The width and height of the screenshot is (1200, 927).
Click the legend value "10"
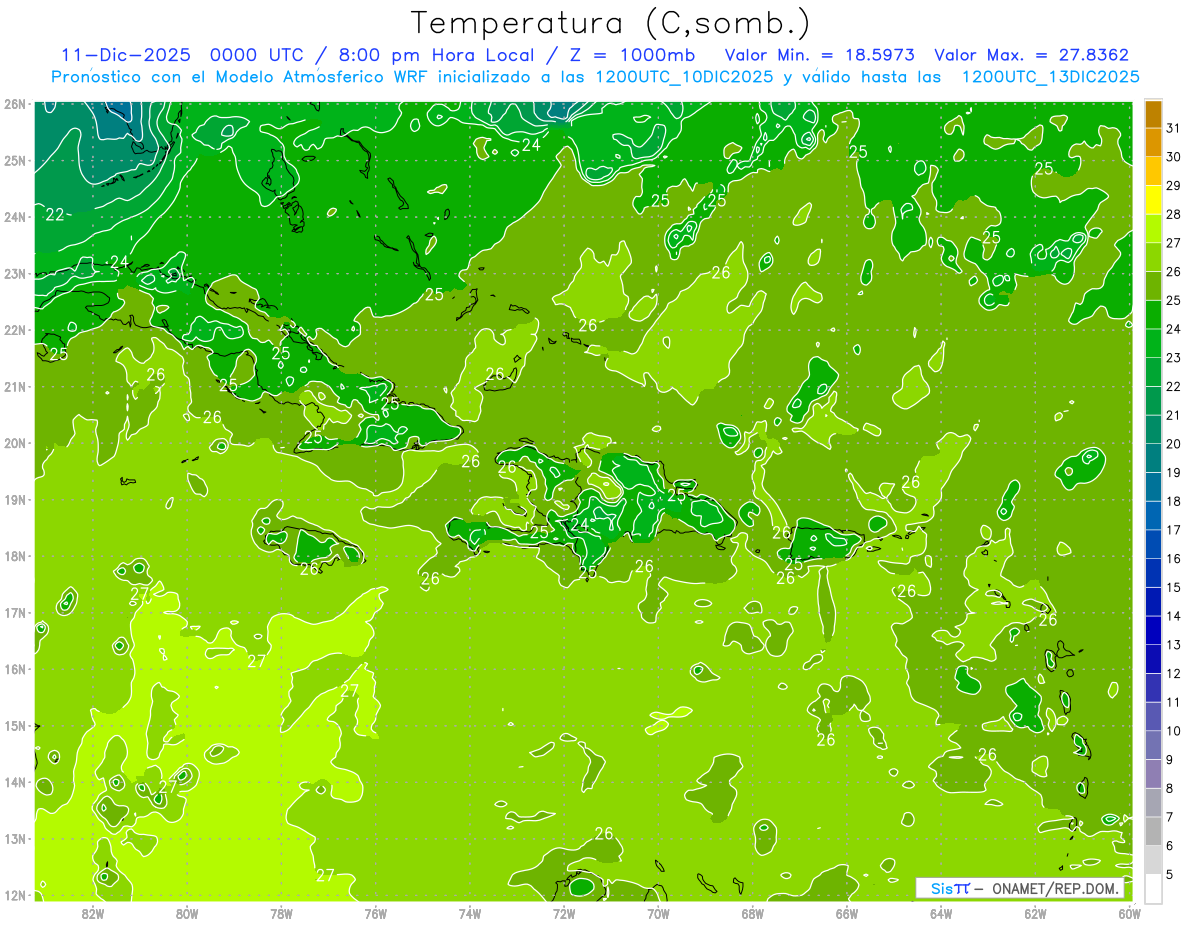pyautogui.click(x=1174, y=731)
